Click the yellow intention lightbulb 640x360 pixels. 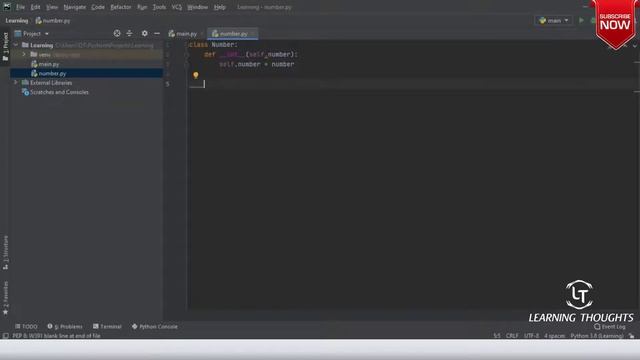(x=196, y=75)
